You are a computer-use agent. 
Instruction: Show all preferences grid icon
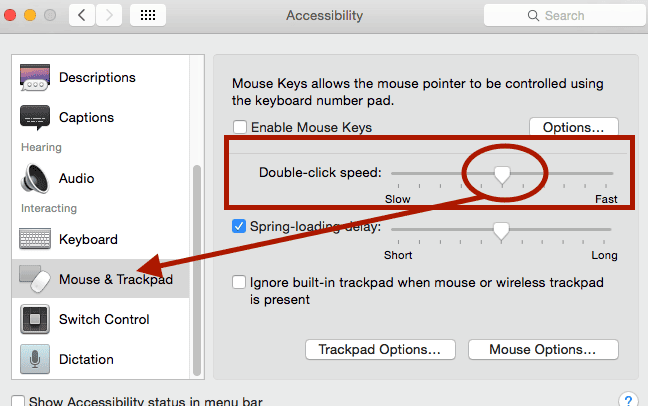tap(148, 15)
